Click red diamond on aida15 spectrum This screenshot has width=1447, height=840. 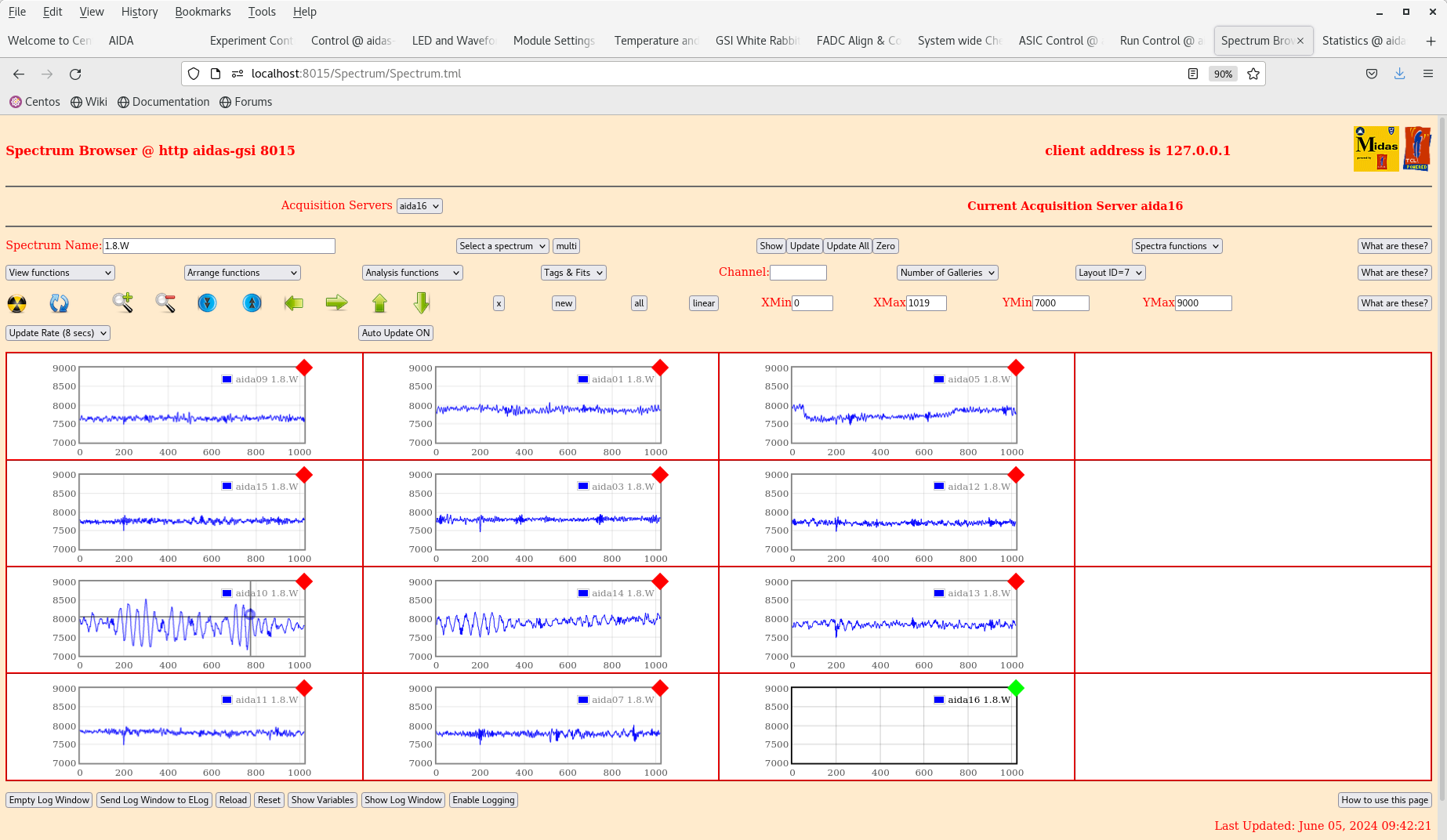click(304, 475)
